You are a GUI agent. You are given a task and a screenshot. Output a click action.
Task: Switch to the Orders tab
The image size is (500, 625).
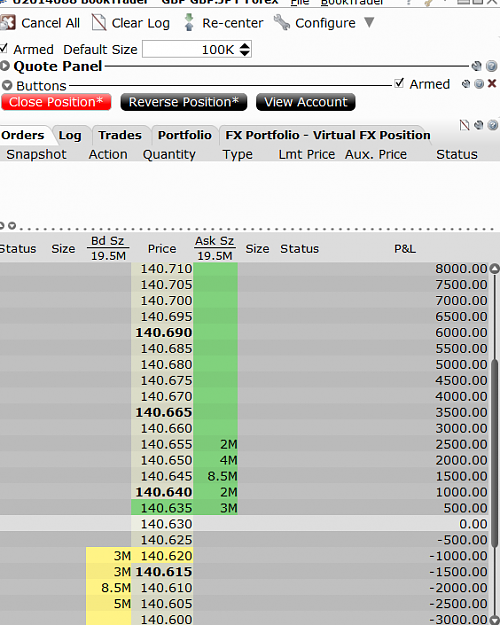point(23,135)
